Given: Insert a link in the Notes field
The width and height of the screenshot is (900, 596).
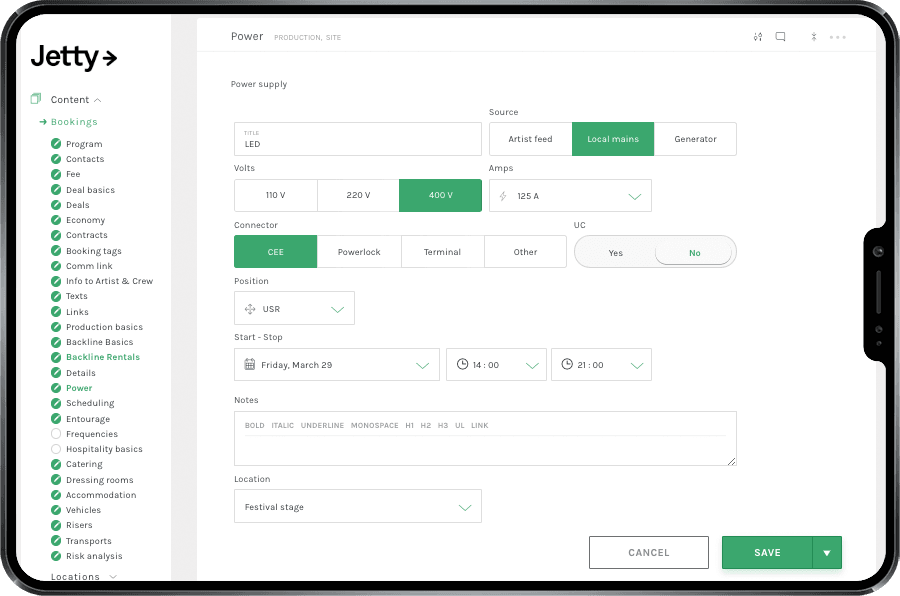Looking at the screenshot, I should tap(479, 425).
